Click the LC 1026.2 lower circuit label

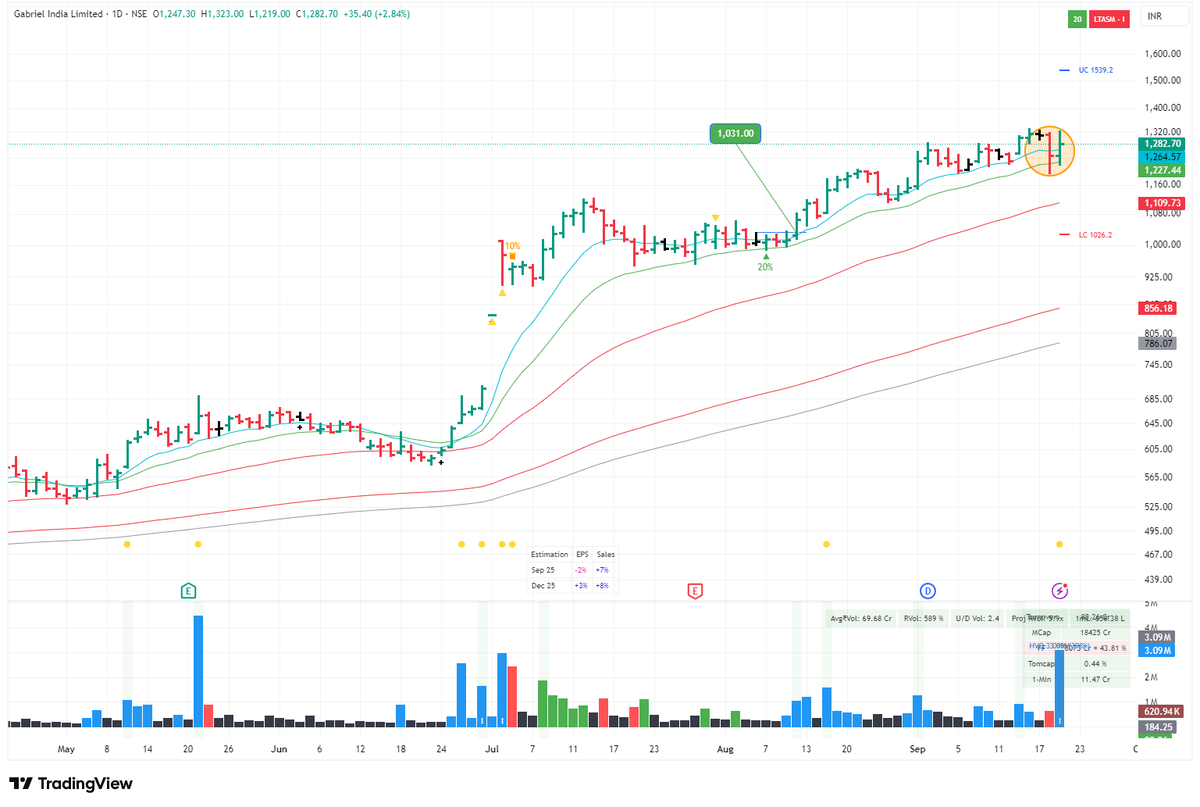pyautogui.click(x=1095, y=235)
